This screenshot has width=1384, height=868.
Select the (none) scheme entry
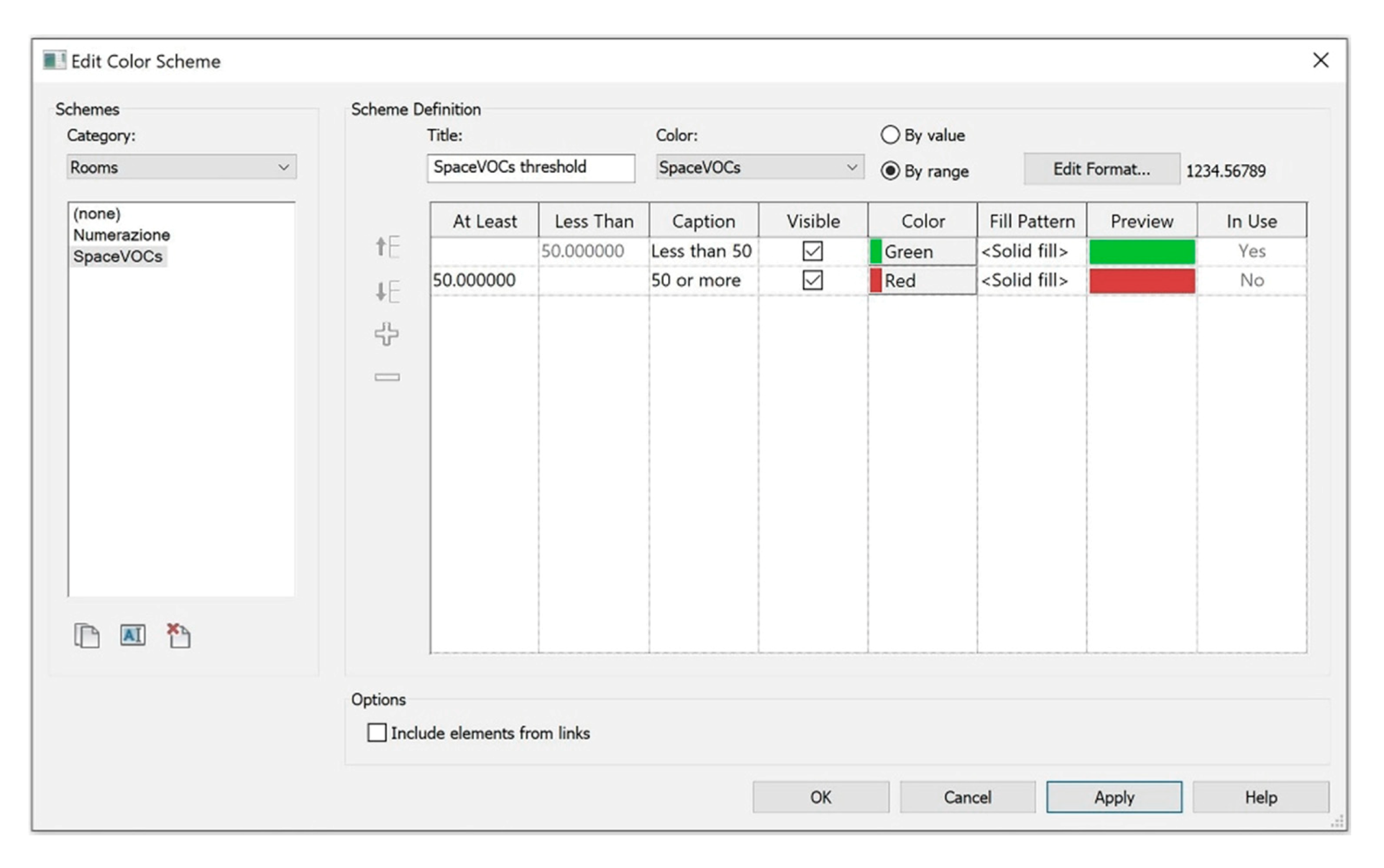96,214
